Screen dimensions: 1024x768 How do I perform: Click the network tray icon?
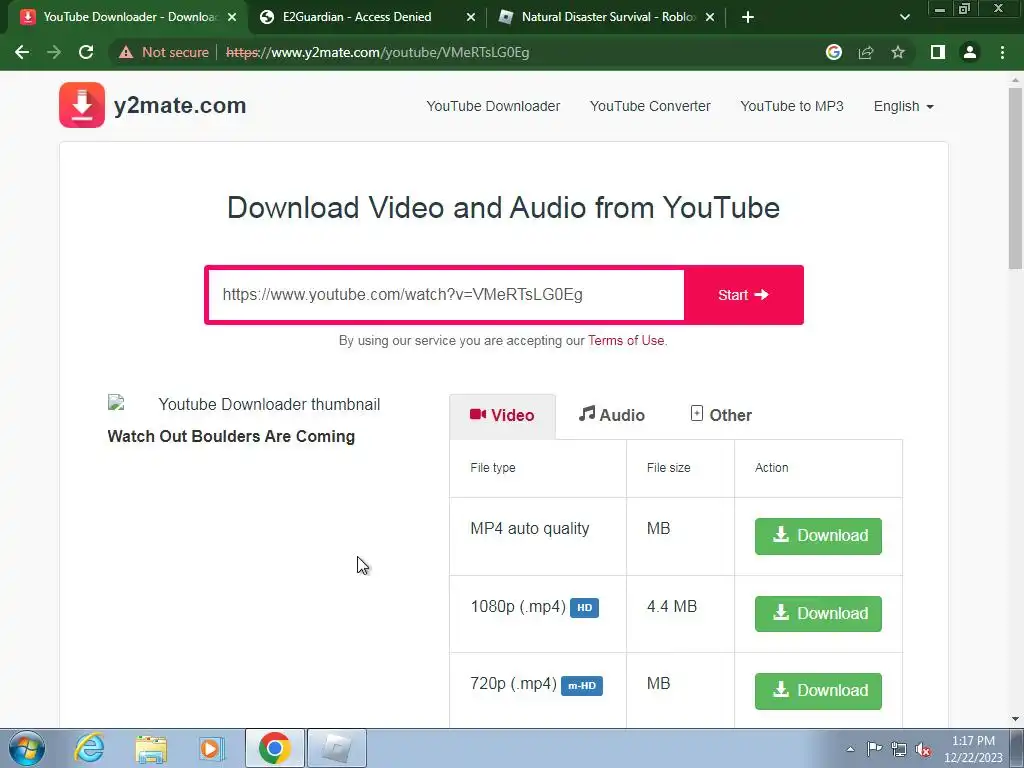pos(899,749)
